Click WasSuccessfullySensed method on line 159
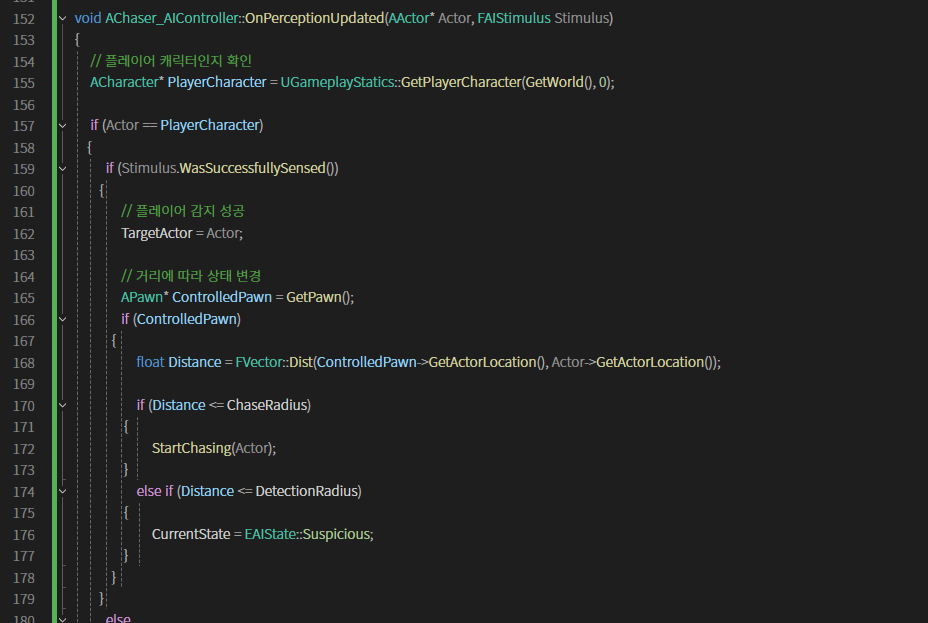The image size is (928, 623). pyautogui.click(x=253, y=169)
